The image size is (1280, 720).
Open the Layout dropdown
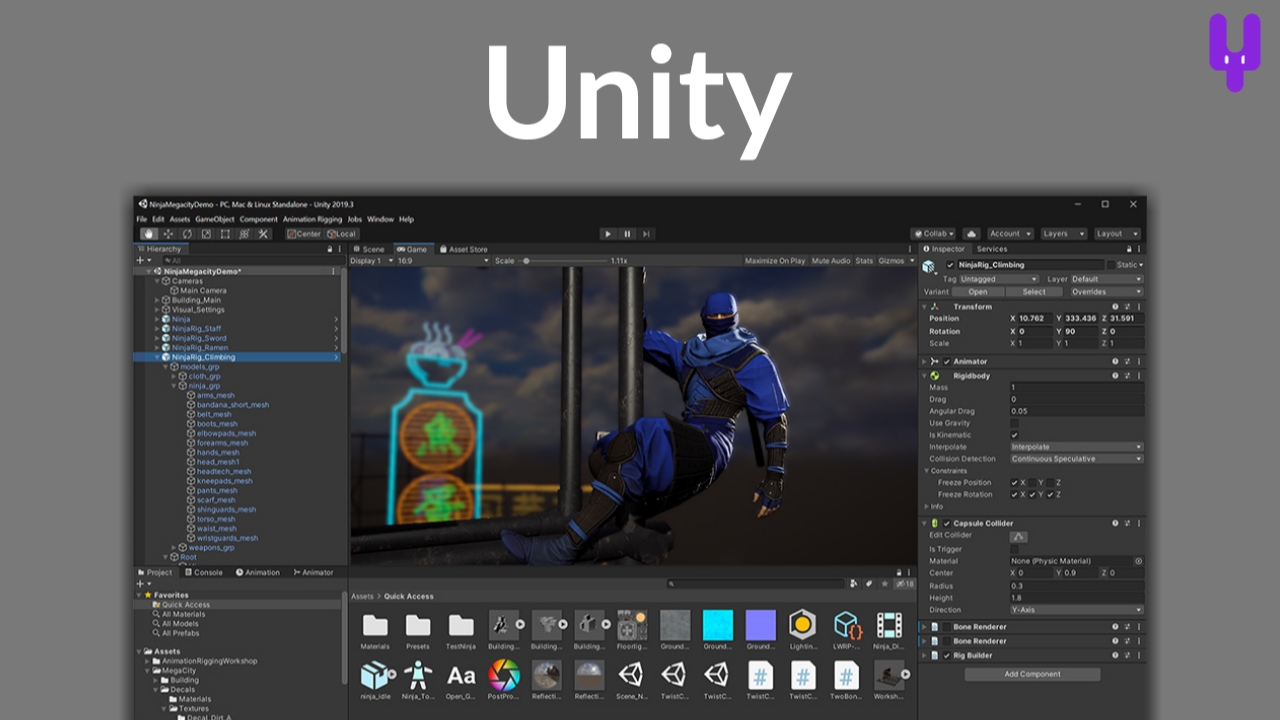click(1116, 234)
